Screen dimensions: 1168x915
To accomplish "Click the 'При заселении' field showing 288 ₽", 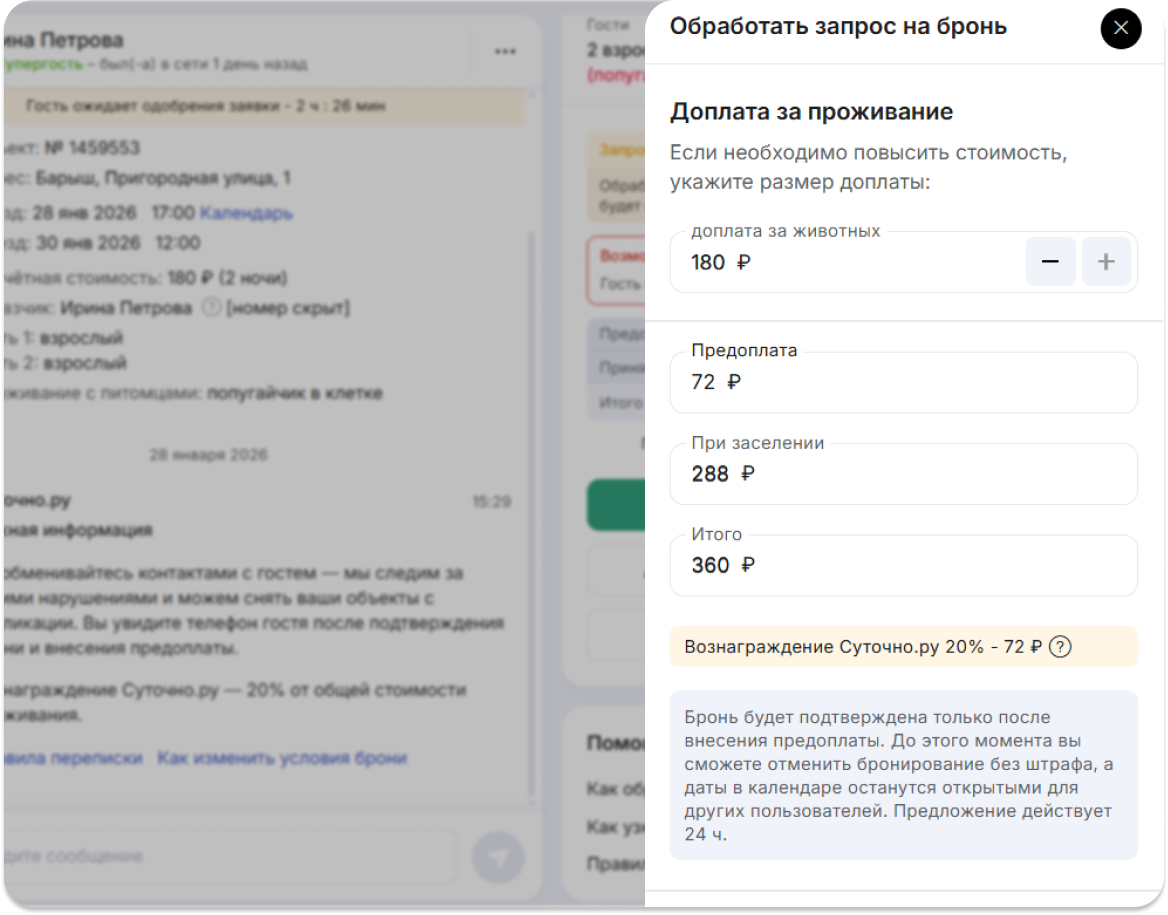I will coord(902,474).
